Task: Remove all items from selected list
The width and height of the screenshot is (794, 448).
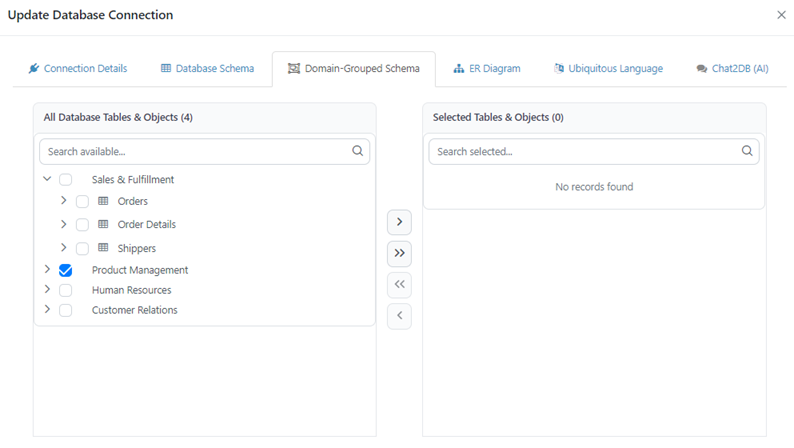Action: click(x=400, y=284)
